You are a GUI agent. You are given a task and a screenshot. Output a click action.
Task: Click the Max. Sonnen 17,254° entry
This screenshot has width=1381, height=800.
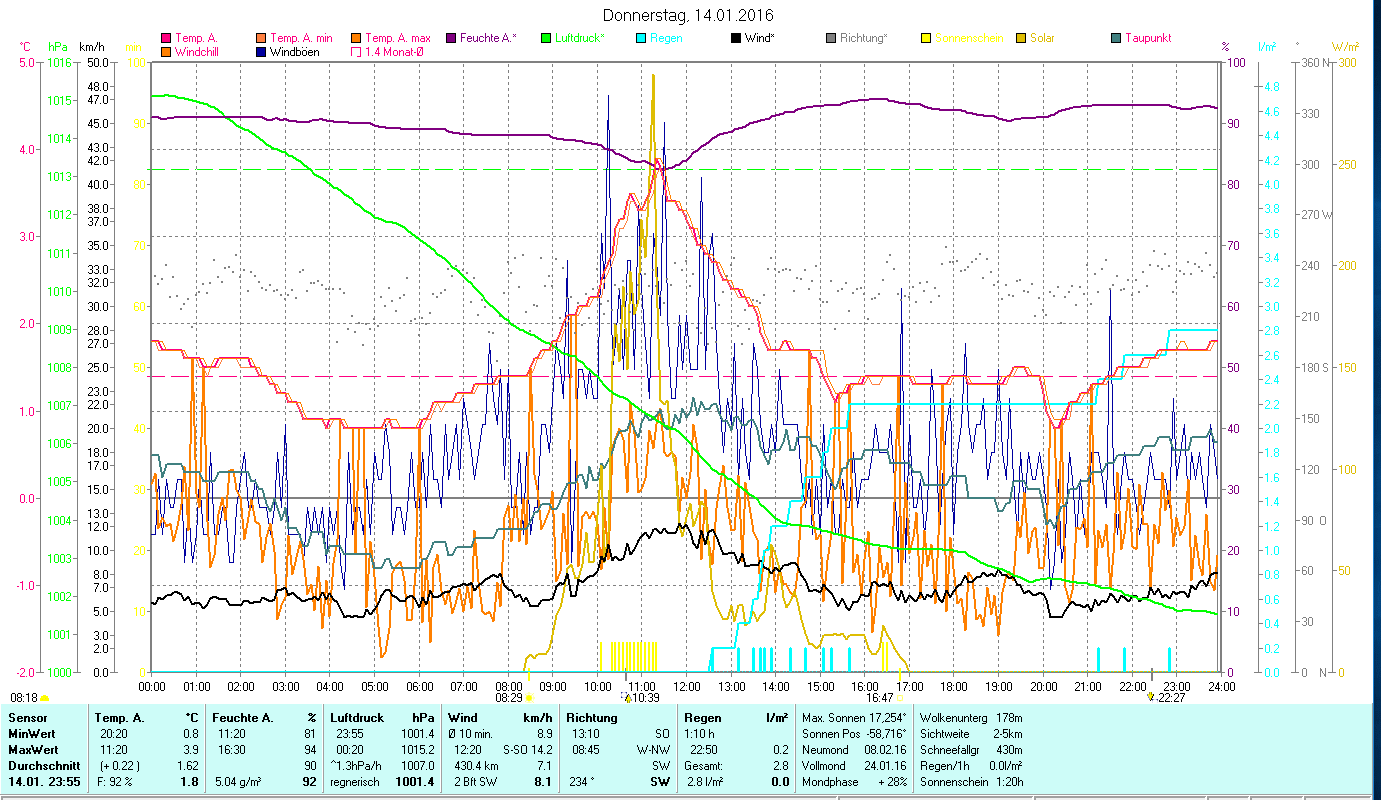point(854,717)
